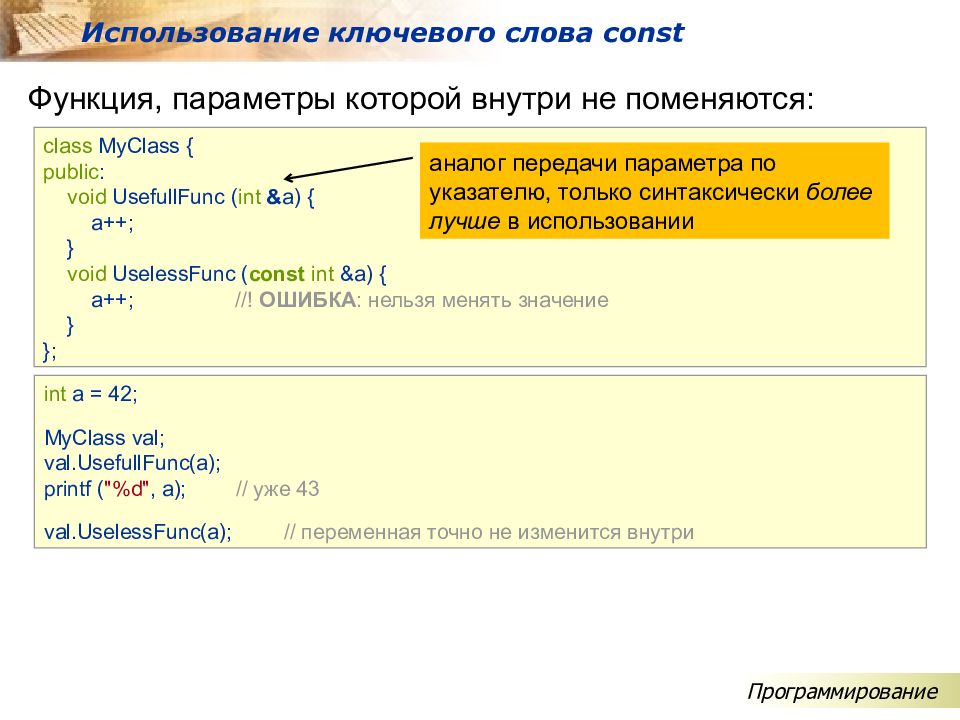Image resolution: width=960 pixels, height=720 pixels.
Task: Click the bold 'ОШИБКА' comment text
Action: (x=307, y=299)
